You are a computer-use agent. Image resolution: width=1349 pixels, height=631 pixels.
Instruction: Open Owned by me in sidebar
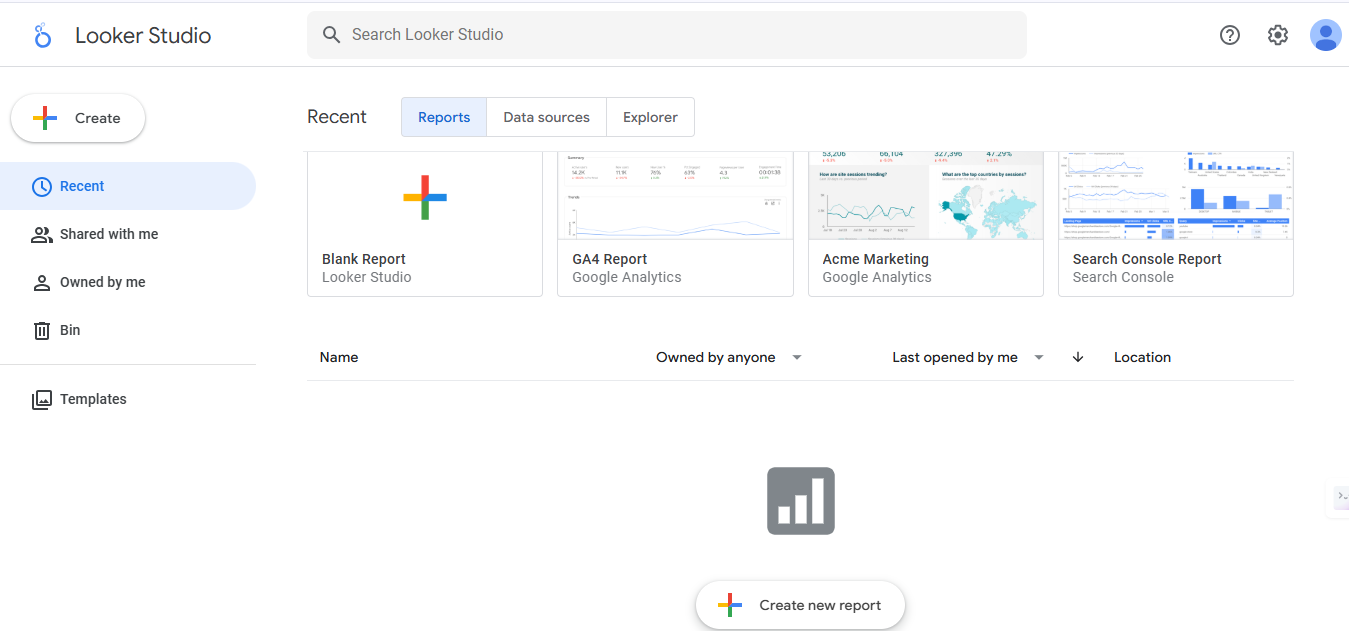point(127,282)
